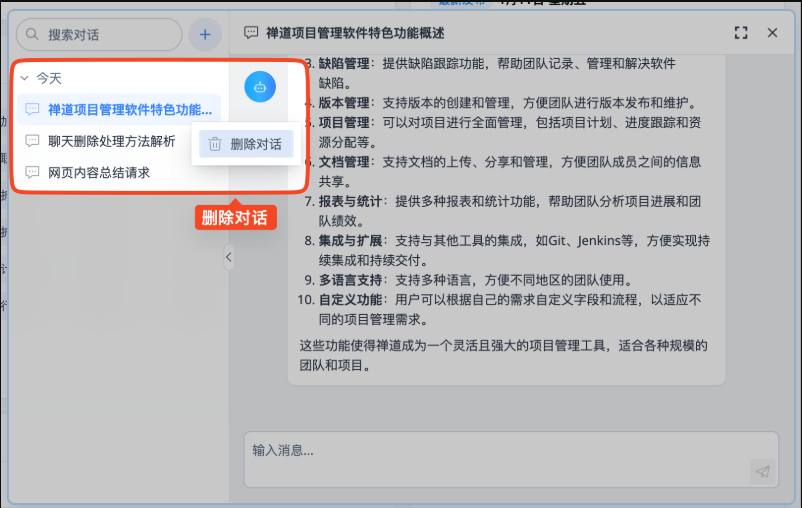This screenshot has height=508, width=802.
Task: Click the bold text 集成与扩展
Action: click(350, 241)
